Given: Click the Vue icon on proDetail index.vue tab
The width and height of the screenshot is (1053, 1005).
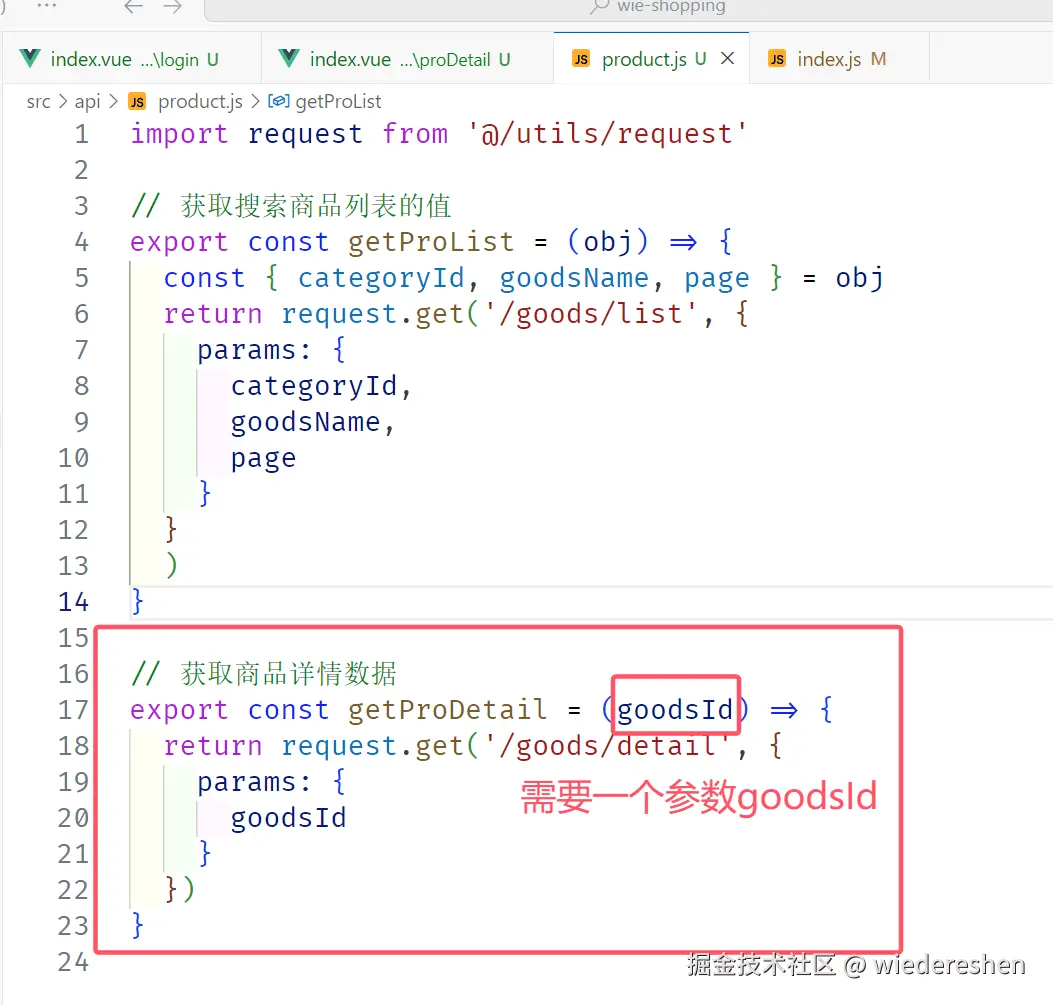Looking at the screenshot, I should 288,59.
